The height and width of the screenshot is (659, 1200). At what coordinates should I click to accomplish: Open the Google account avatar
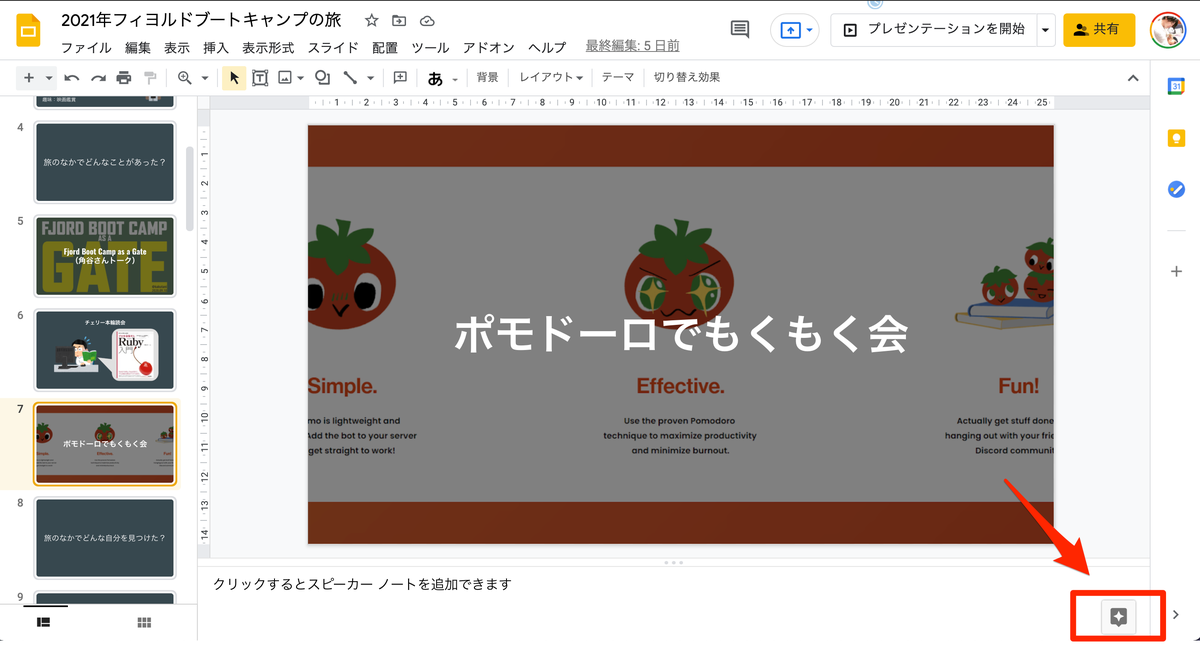point(1167,30)
